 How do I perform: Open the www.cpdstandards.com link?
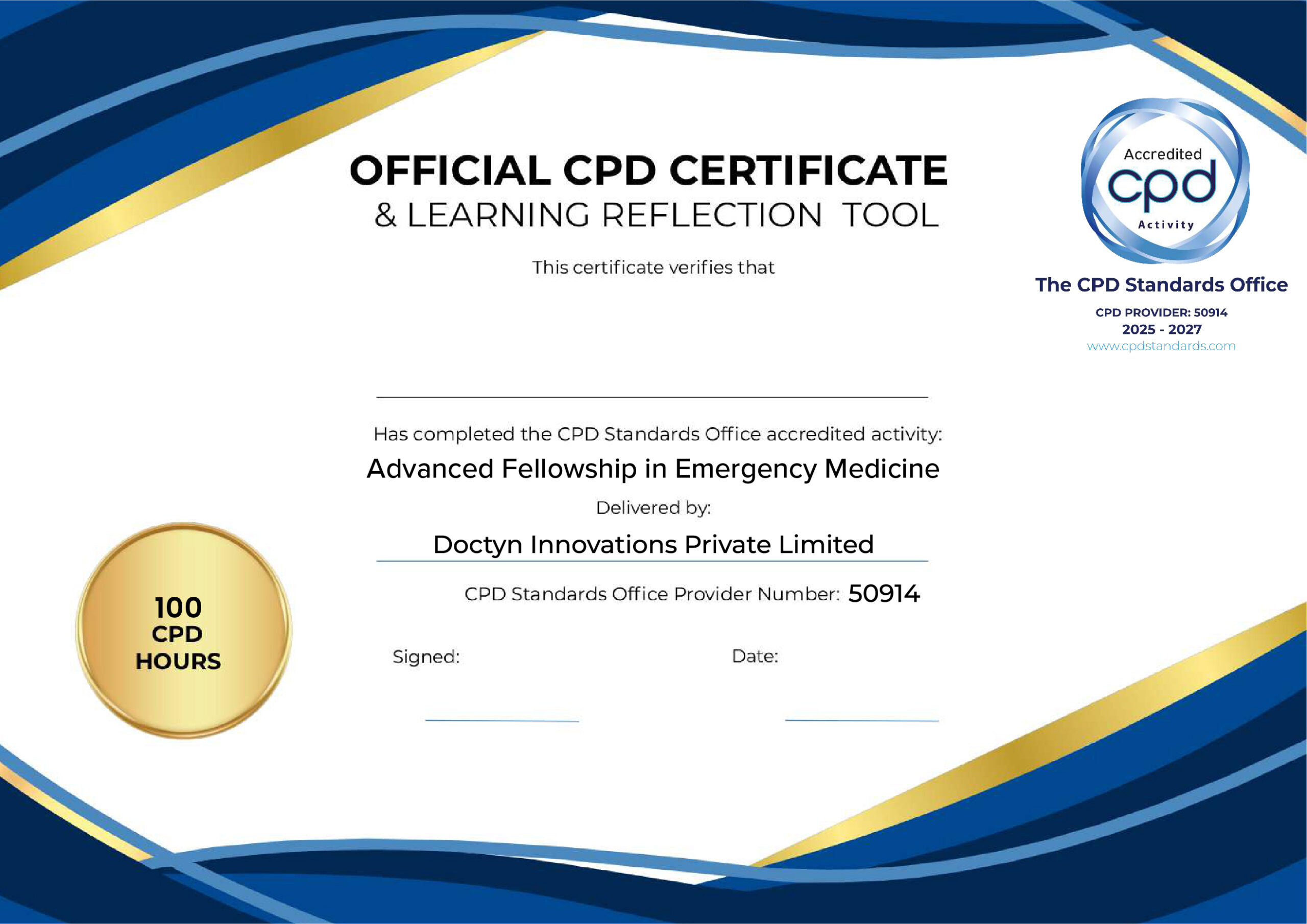pyautogui.click(x=1161, y=346)
